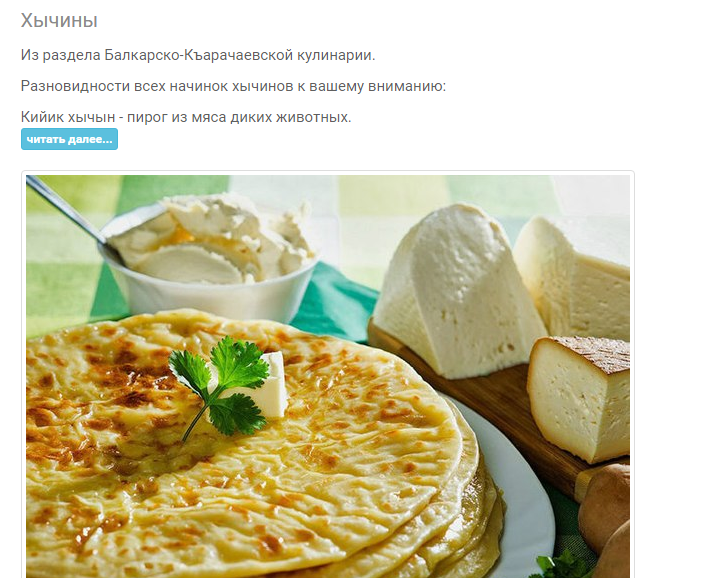Click the parsley sprig on the flatbread
This screenshot has width=727, height=578.
218,385
